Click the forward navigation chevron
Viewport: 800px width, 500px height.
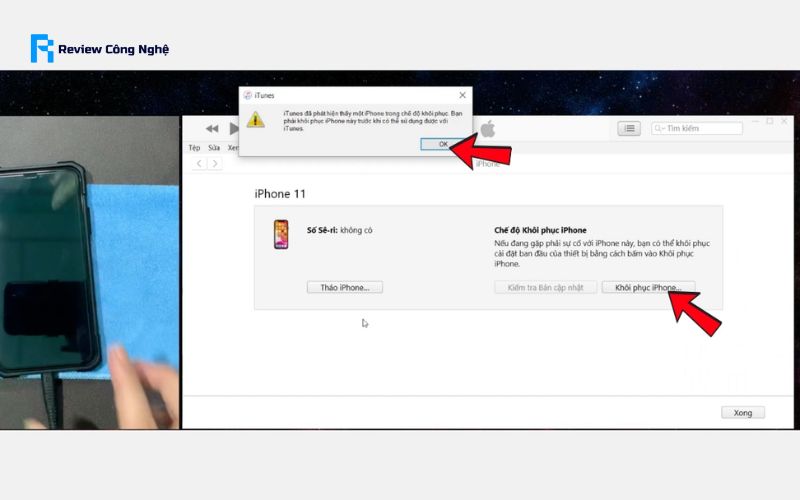coord(216,163)
